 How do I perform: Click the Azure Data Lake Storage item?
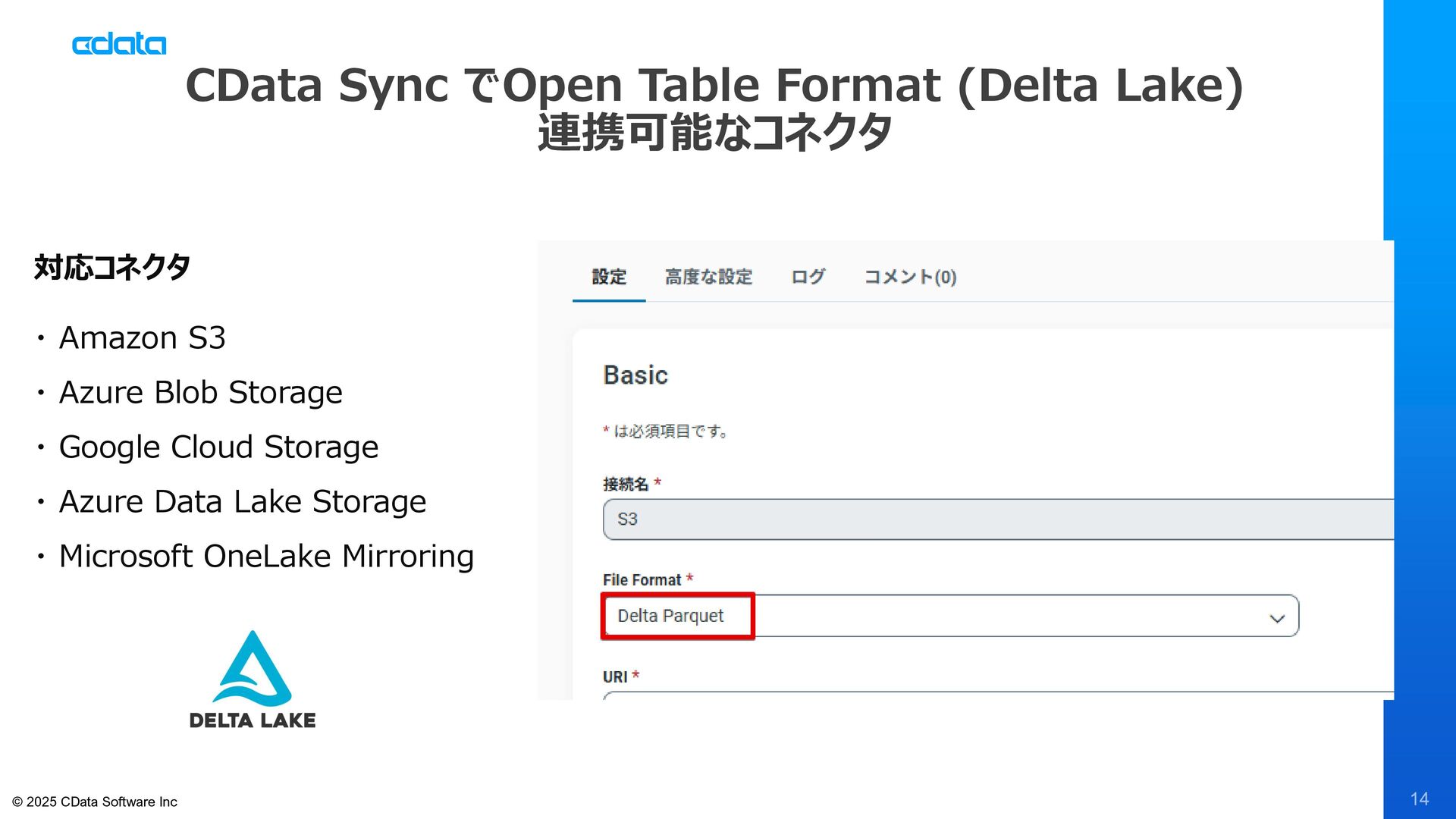tap(243, 502)
